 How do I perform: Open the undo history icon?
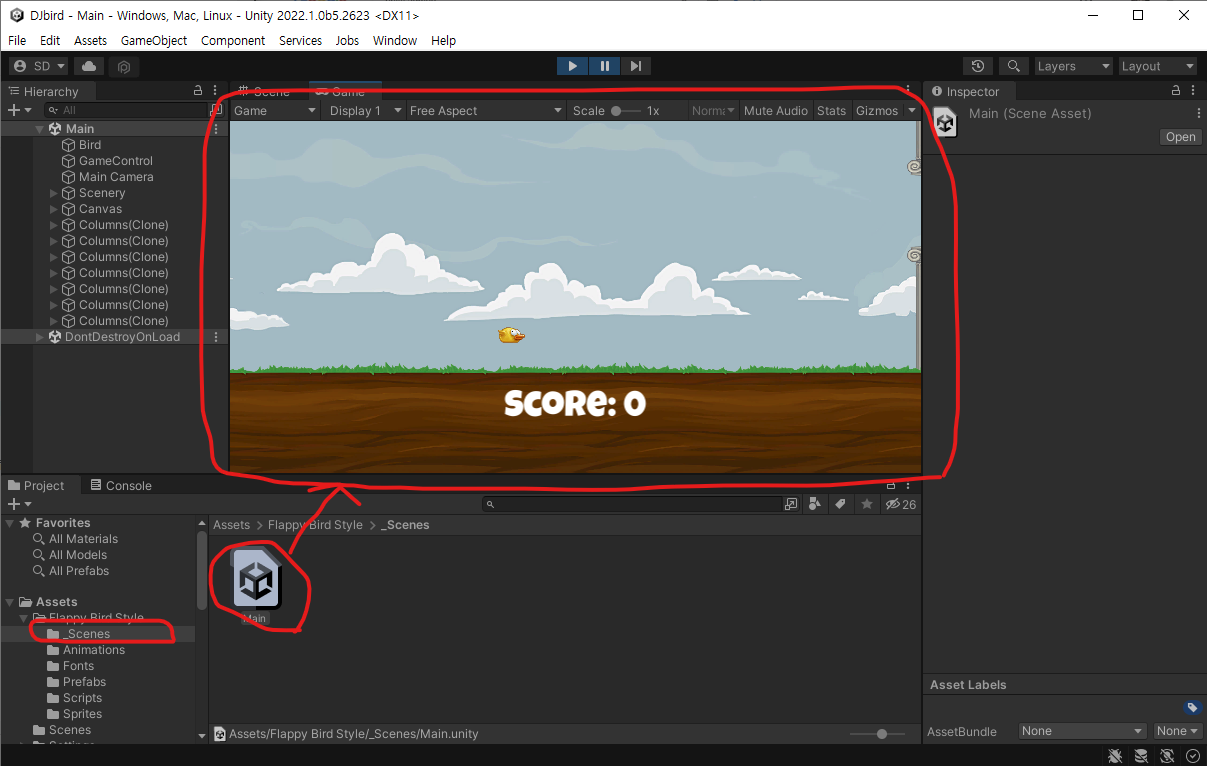[978, 66]
